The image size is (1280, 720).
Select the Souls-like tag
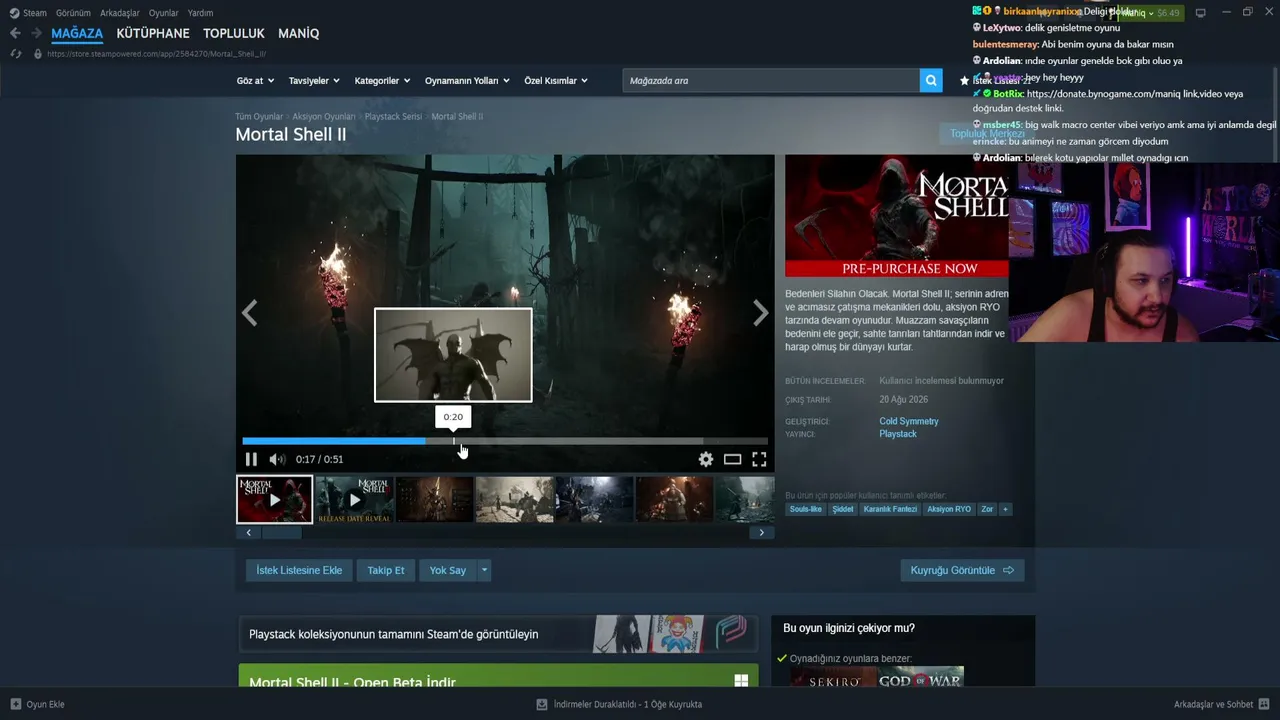pyautogui.click(x=805, y=509)
